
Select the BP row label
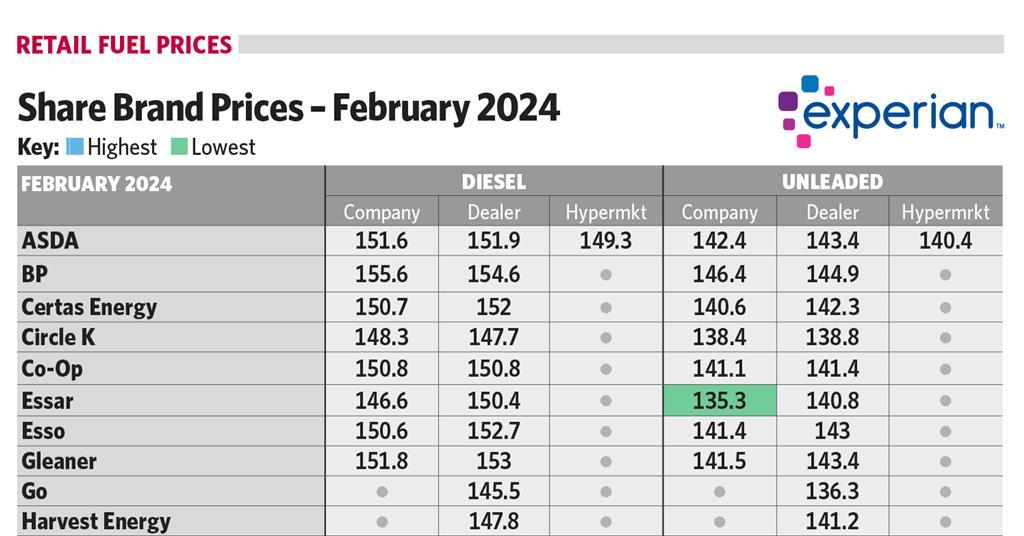[35, 274]
